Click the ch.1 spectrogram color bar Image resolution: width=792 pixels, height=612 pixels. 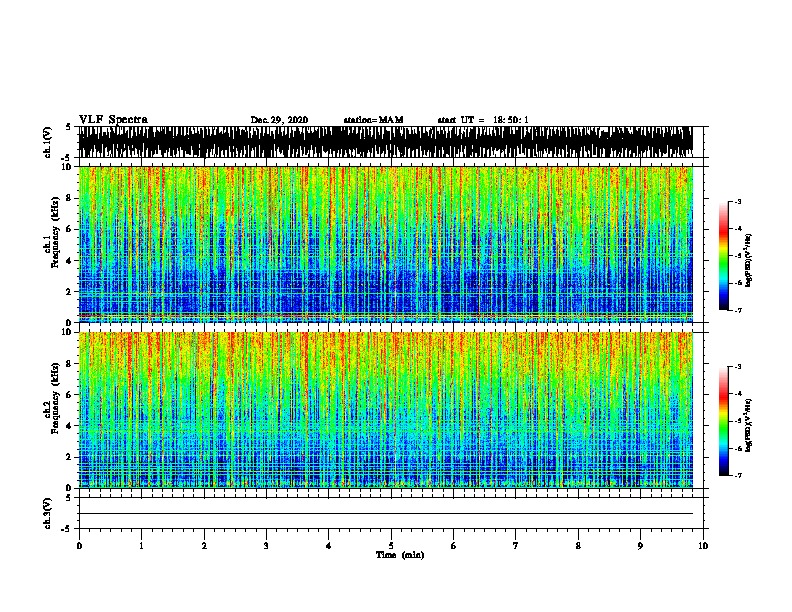pyautogui.click(x=723, y=256)
